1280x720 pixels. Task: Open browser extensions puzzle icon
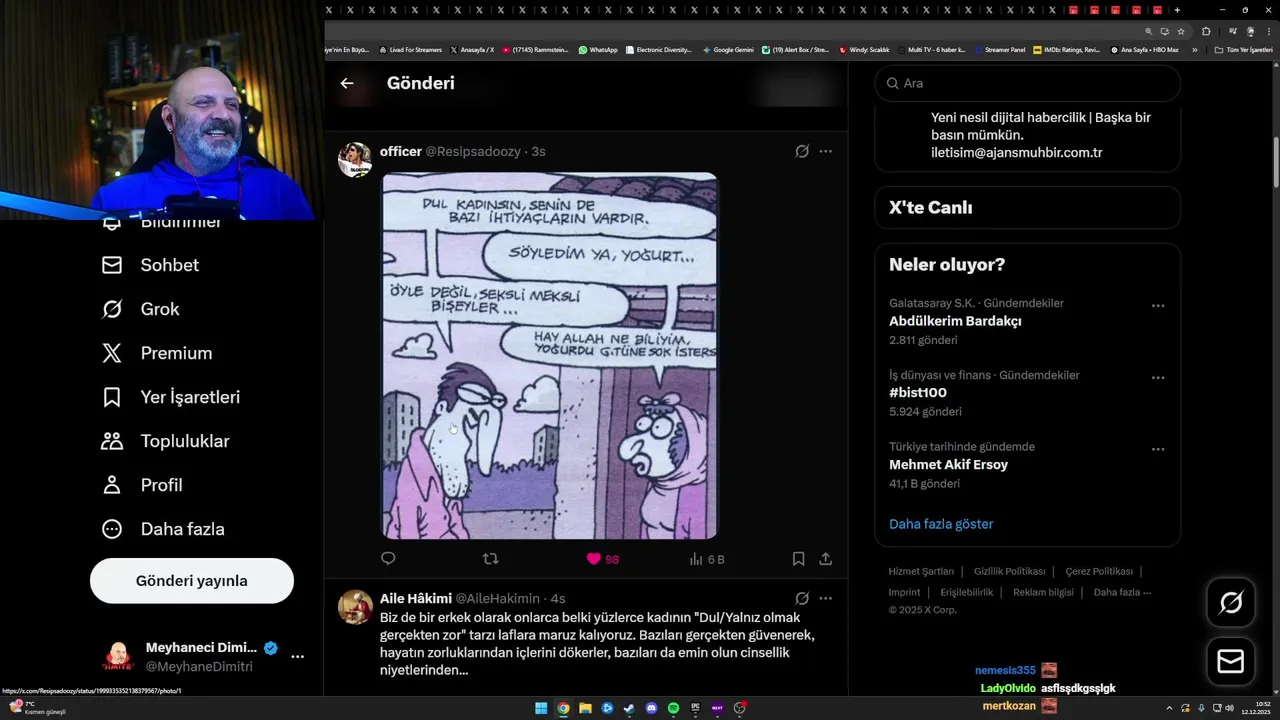point(1206,31)
